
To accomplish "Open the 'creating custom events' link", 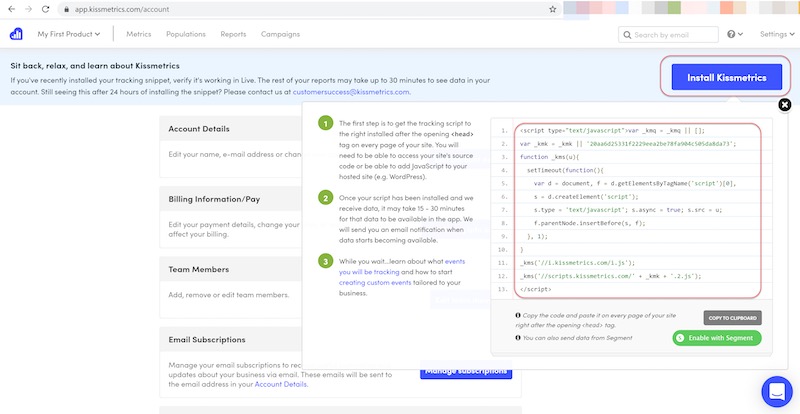I will (375, 282).
